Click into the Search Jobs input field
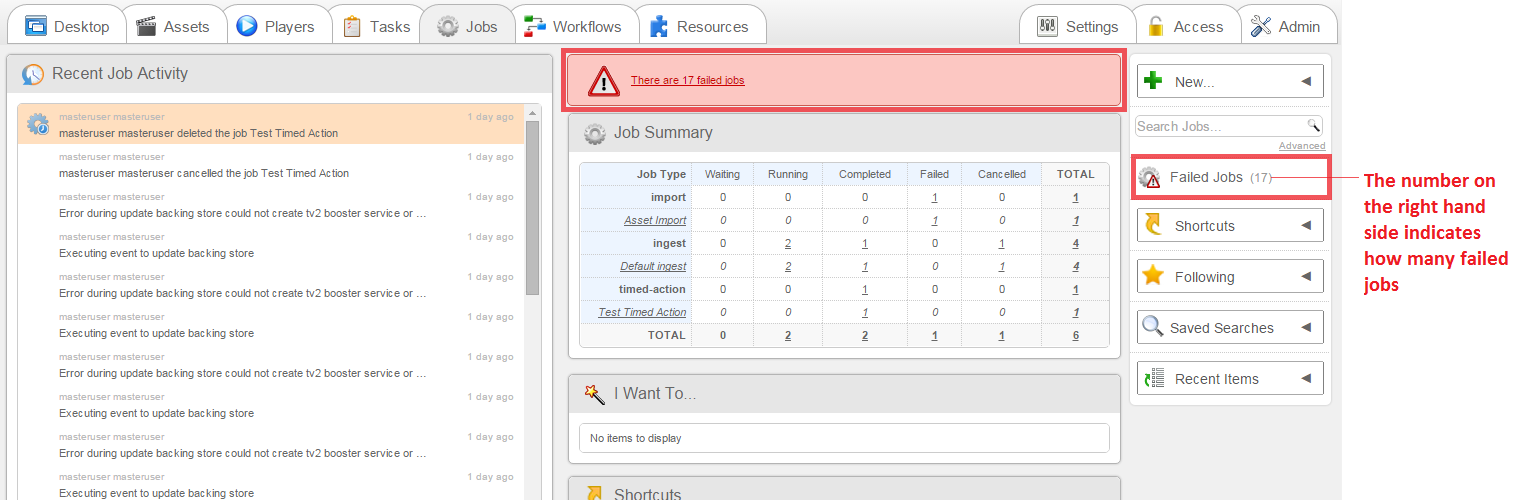The height and width of the screenshot is (502, 1519). (1220, 126)
